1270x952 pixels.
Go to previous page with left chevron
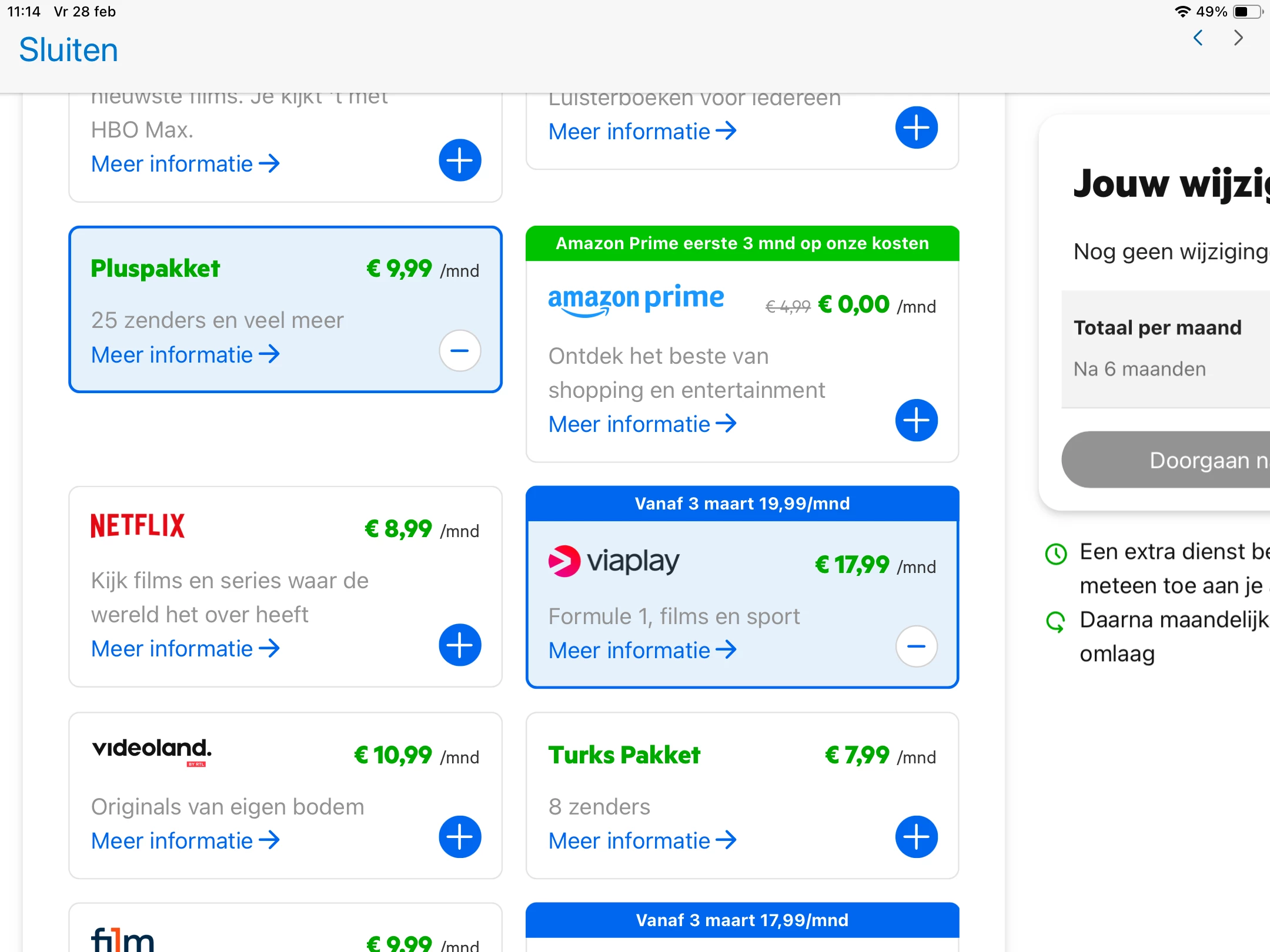[x=1198, y=38]
